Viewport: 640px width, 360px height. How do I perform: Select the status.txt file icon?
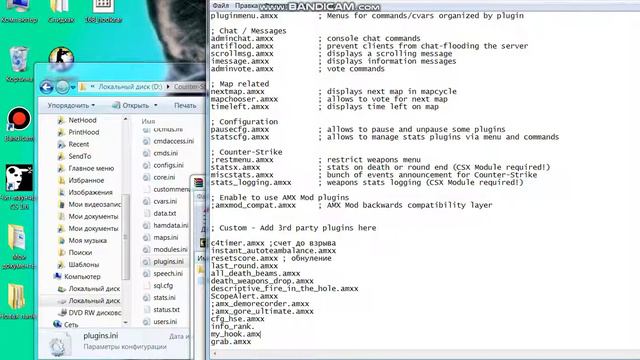click(147, 309)
